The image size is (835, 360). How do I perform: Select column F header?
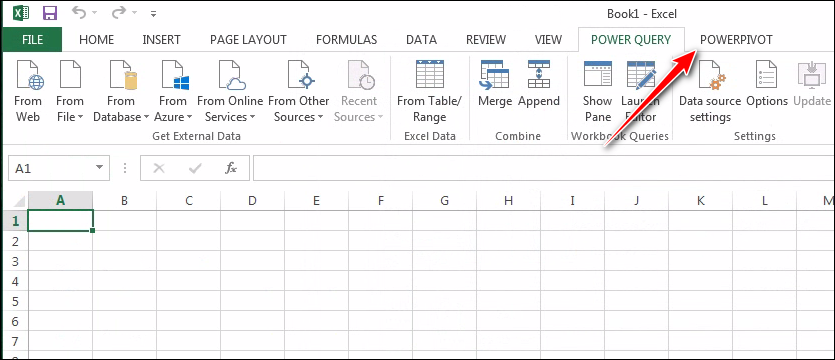click(x=380, y=201)
